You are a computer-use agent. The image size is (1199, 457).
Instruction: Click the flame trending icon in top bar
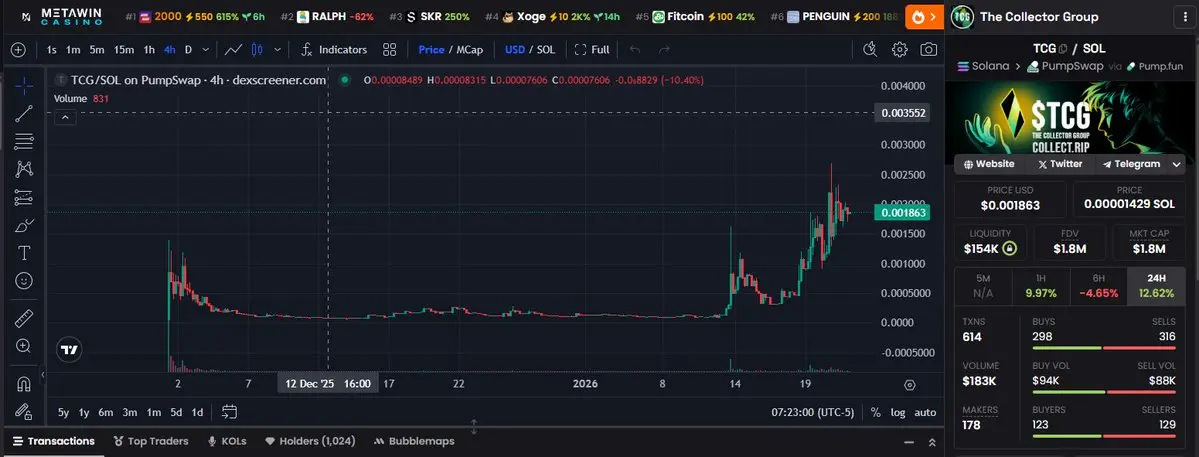924,16
